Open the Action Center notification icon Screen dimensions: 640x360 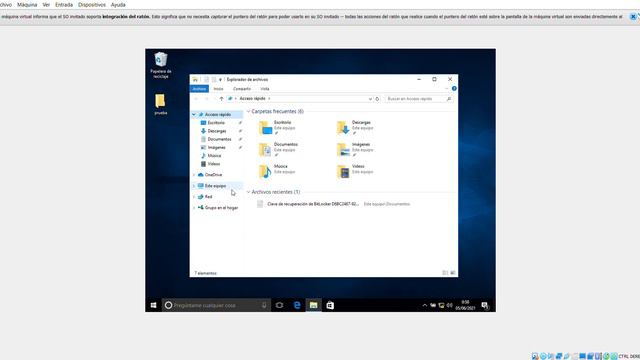[485, 305]
